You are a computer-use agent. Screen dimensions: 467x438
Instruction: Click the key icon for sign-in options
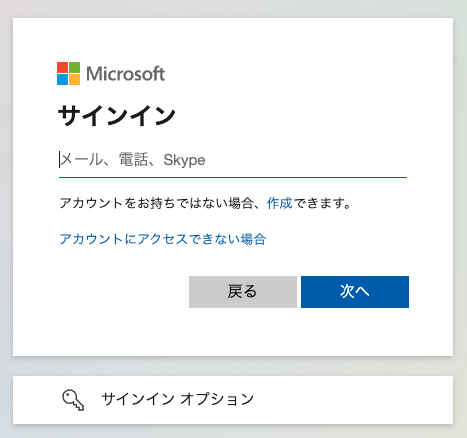pos(73,400)
